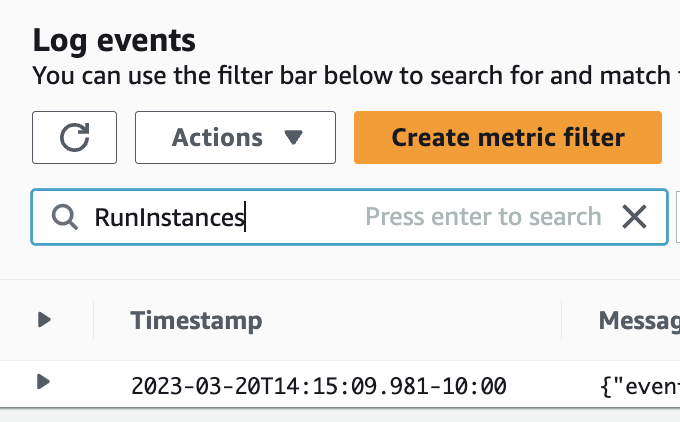680x422 pixels.
Task: Click the refresh log events icon
Action: (74, 137)
